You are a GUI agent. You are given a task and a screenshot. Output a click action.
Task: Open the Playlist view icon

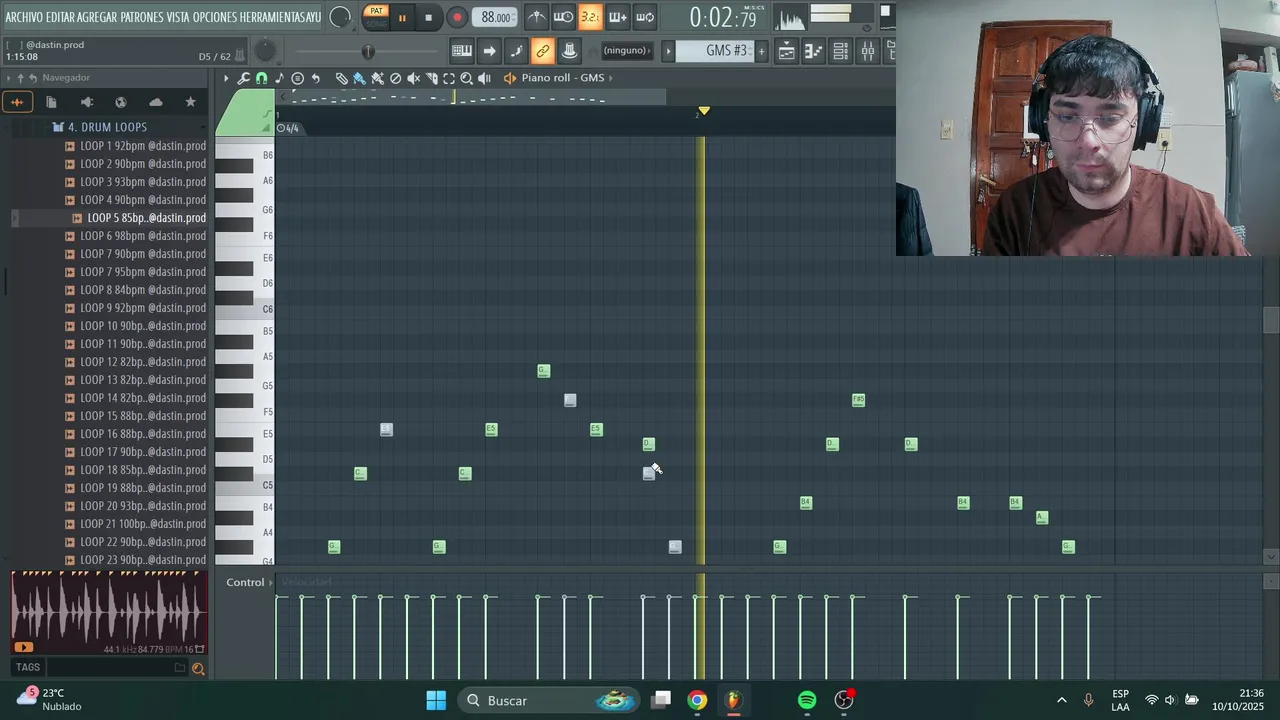click(x=787, y=51)
